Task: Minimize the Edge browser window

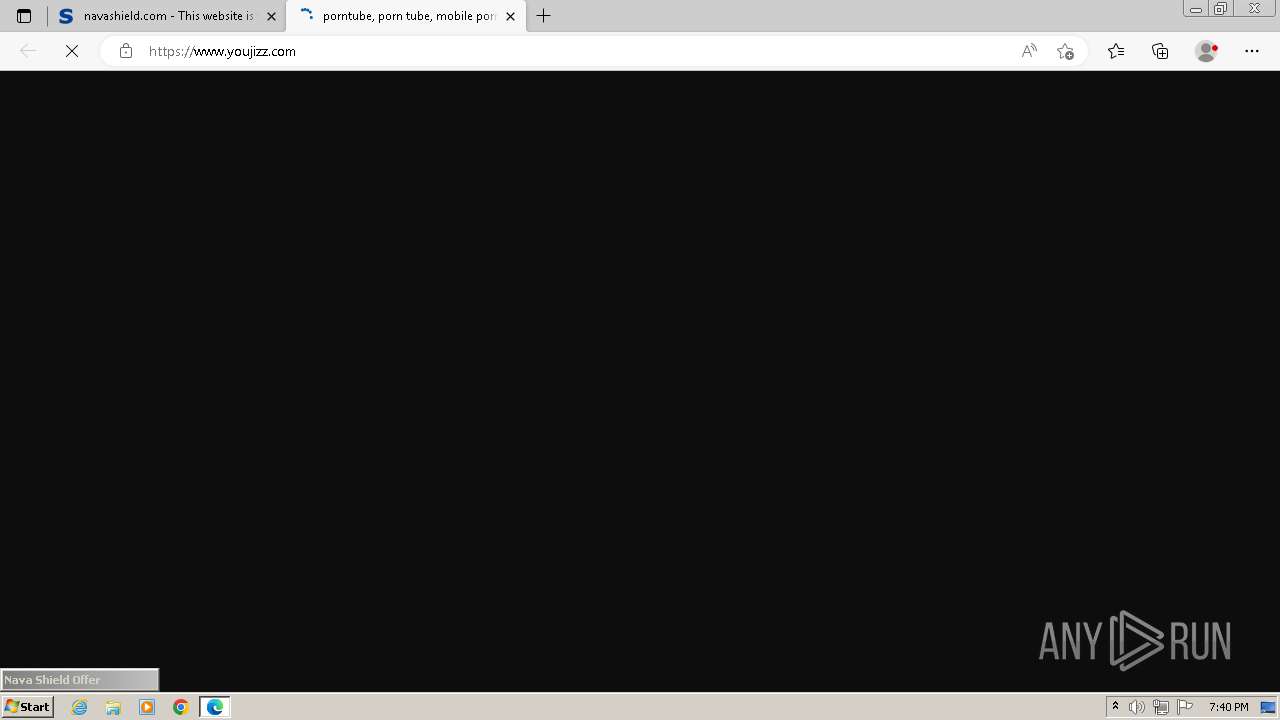Action: point(1196,9)
